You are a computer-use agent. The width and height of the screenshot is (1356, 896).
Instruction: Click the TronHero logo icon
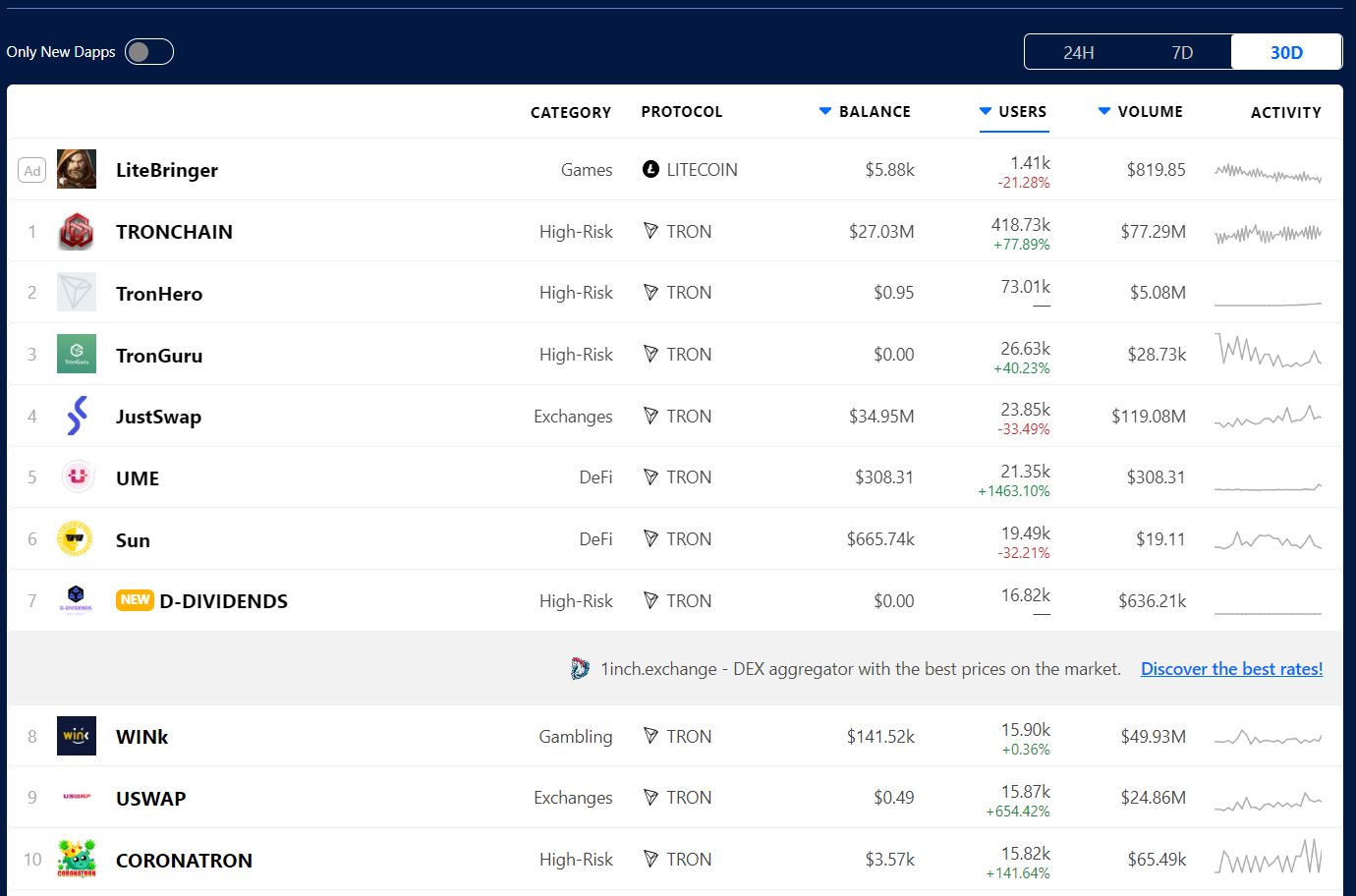click(77, 293)
